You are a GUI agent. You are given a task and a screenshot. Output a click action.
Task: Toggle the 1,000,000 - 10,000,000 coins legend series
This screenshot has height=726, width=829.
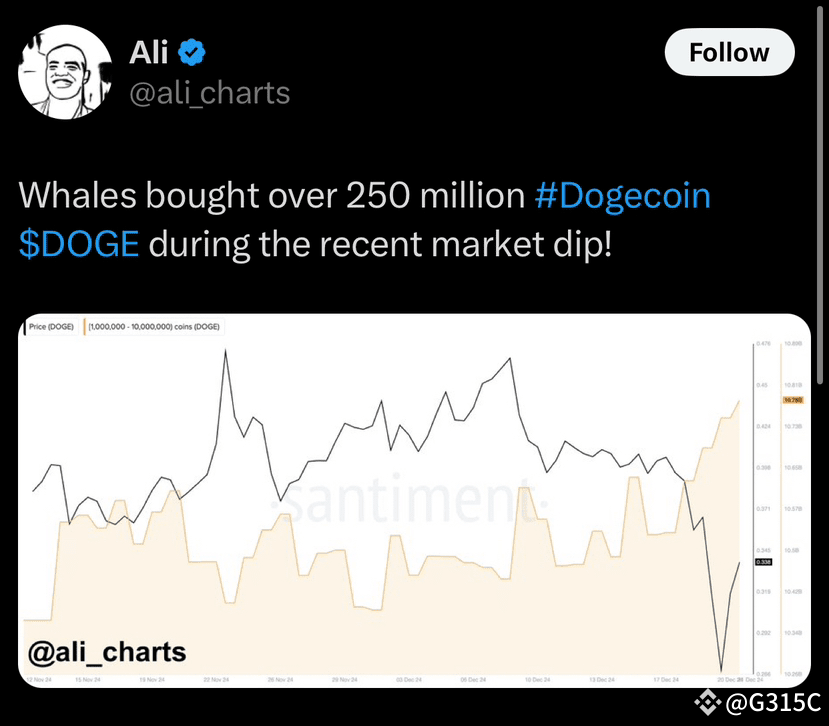(154, 327)
